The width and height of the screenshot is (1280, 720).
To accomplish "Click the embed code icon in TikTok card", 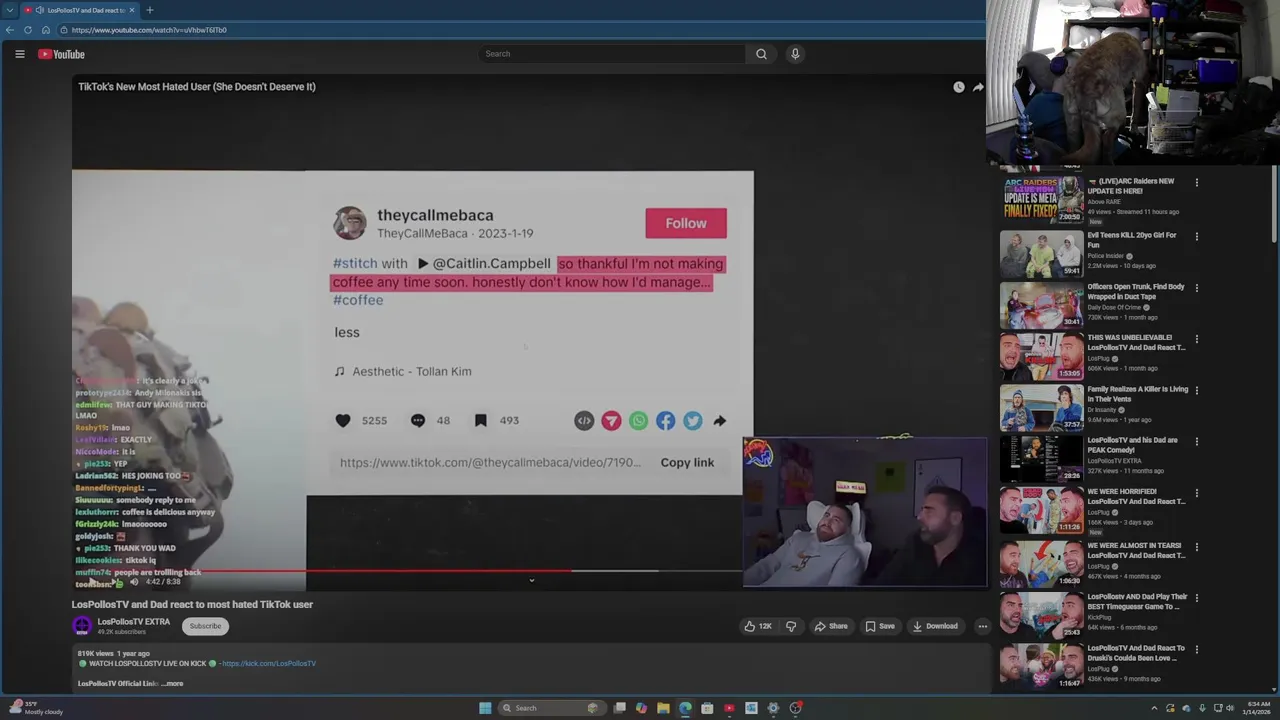I will [584, 421].
